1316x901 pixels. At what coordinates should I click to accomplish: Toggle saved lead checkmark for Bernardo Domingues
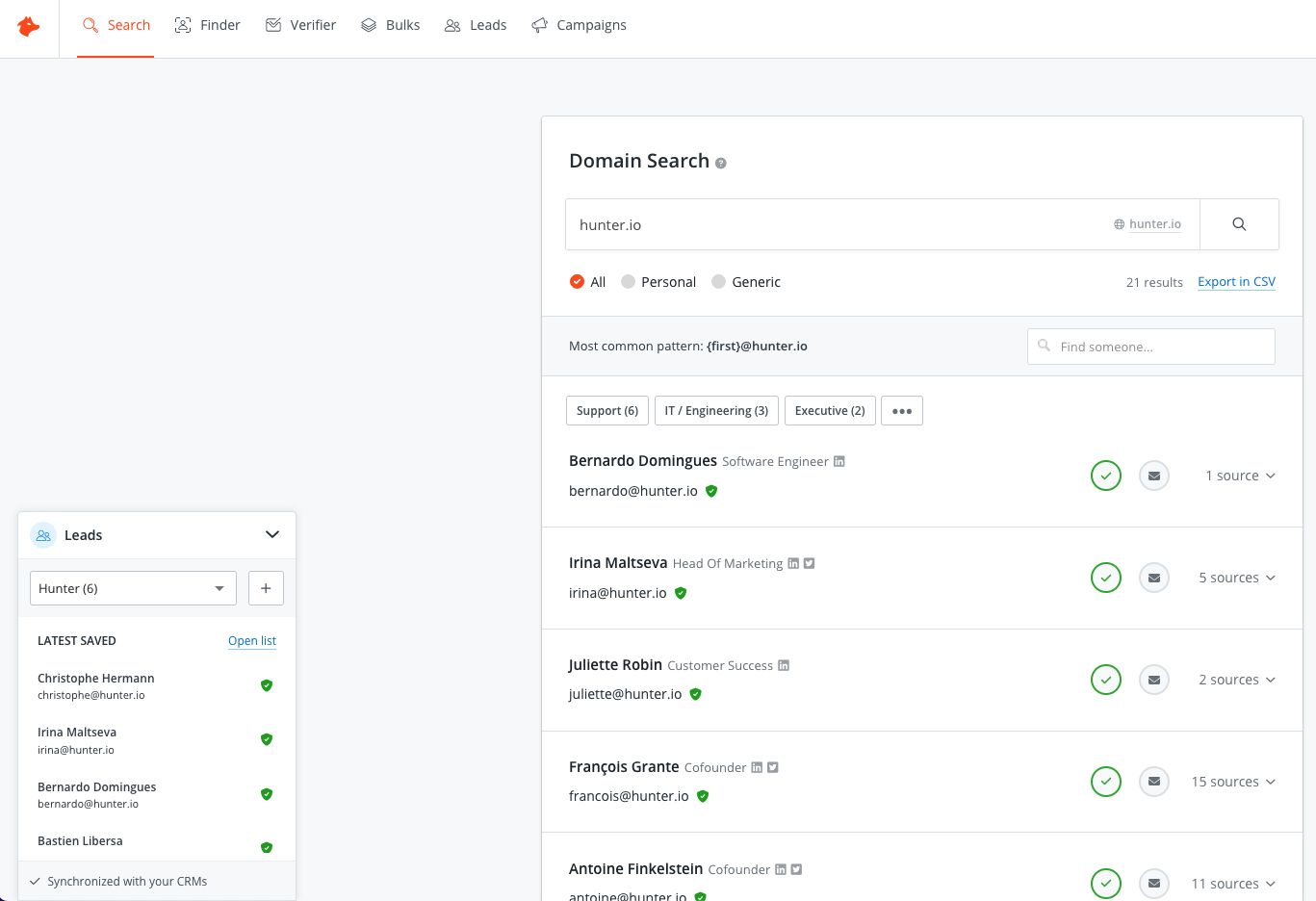point(1106,476)
